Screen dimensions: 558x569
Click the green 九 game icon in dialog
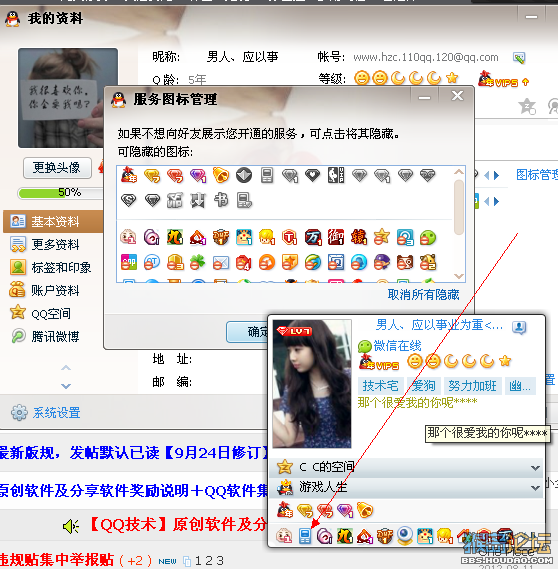tap(175, 237)
